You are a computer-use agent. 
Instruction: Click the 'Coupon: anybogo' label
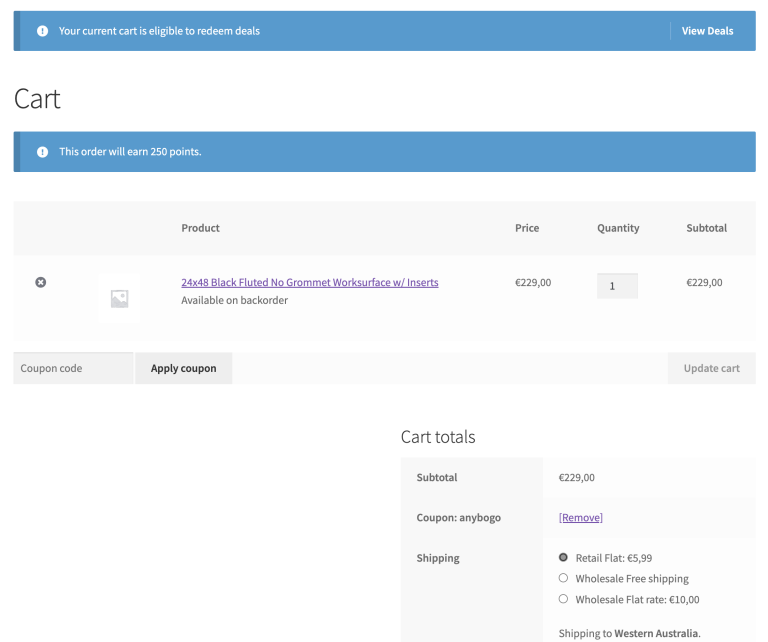pyautogui.click(x=458, y=518)
